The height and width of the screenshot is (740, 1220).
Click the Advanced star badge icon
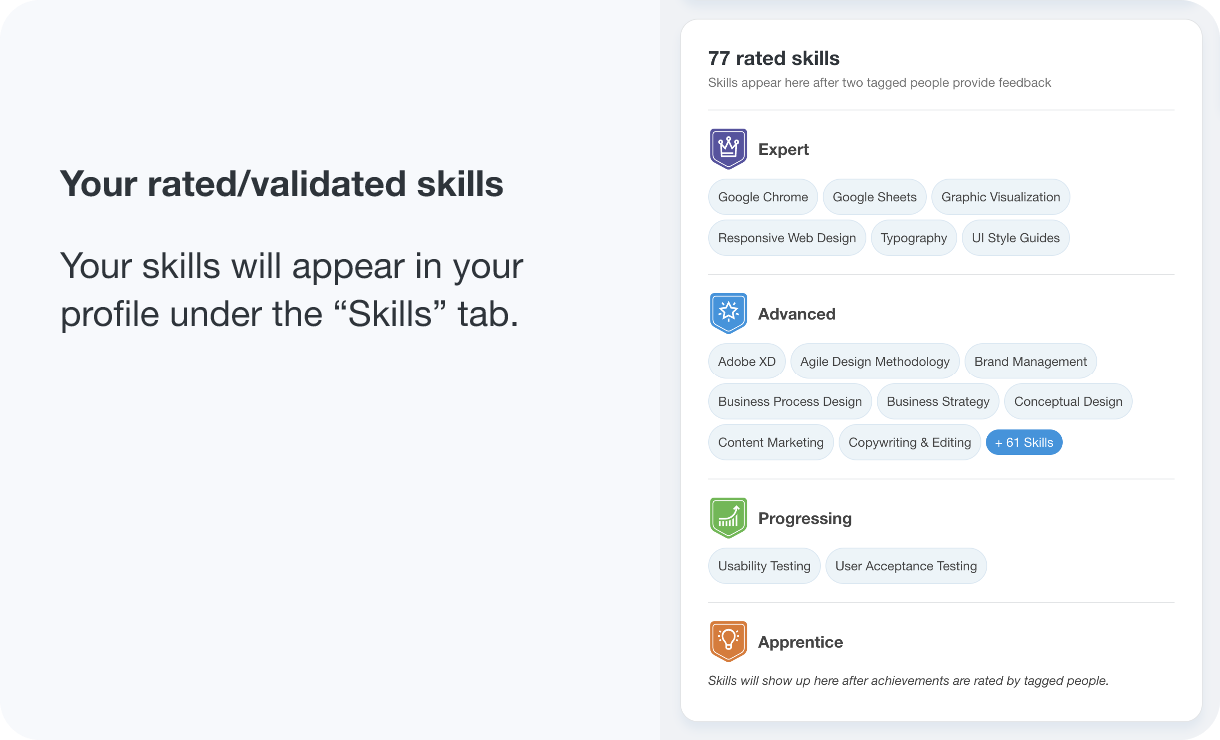[728, 313]
